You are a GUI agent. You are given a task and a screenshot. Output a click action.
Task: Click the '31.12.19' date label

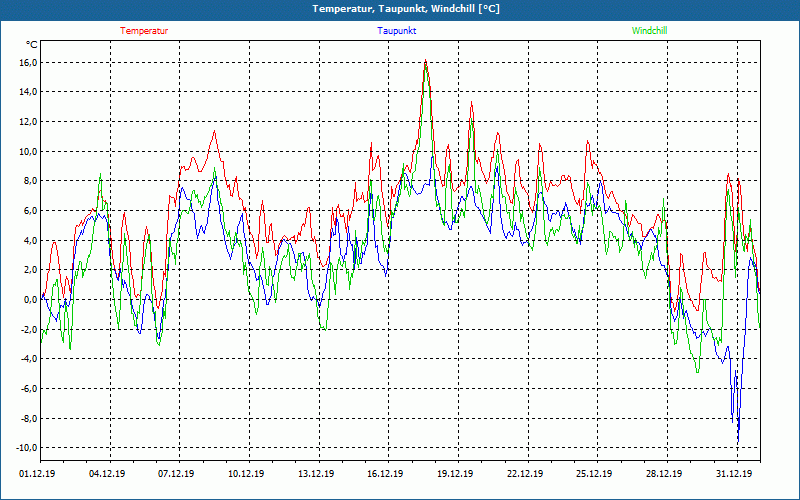734,474
